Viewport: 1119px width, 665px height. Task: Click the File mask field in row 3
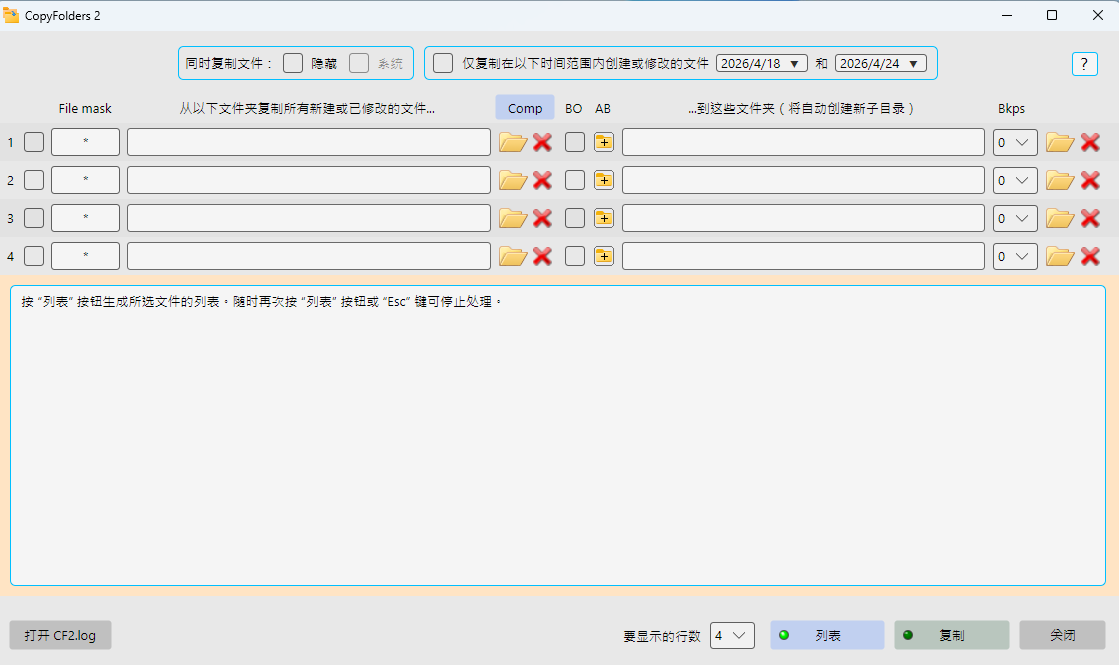[x=85, y=218]
